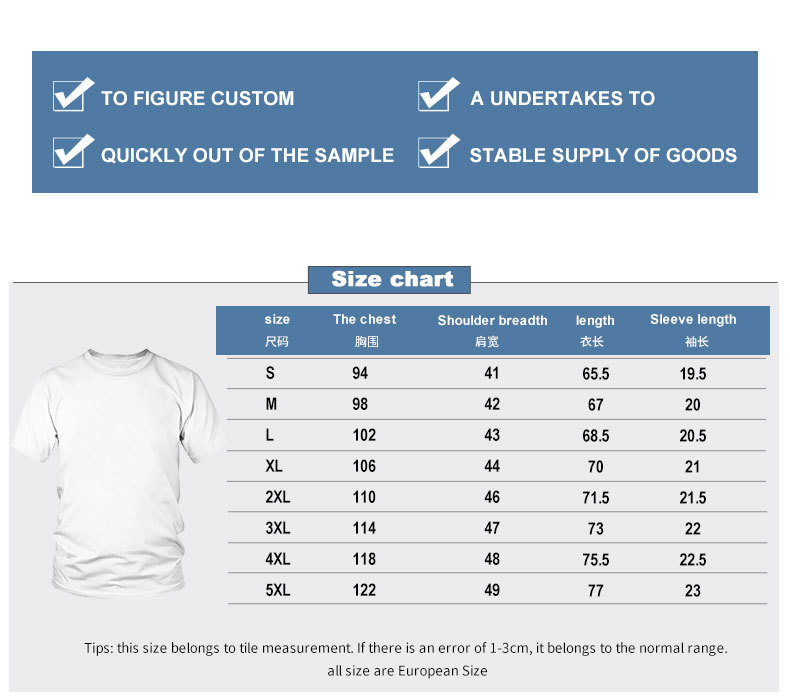Screen dimensions: 790x700
Task: Click the checkmark beside A UNDERTAKES TO
Action: coord(438,94)
